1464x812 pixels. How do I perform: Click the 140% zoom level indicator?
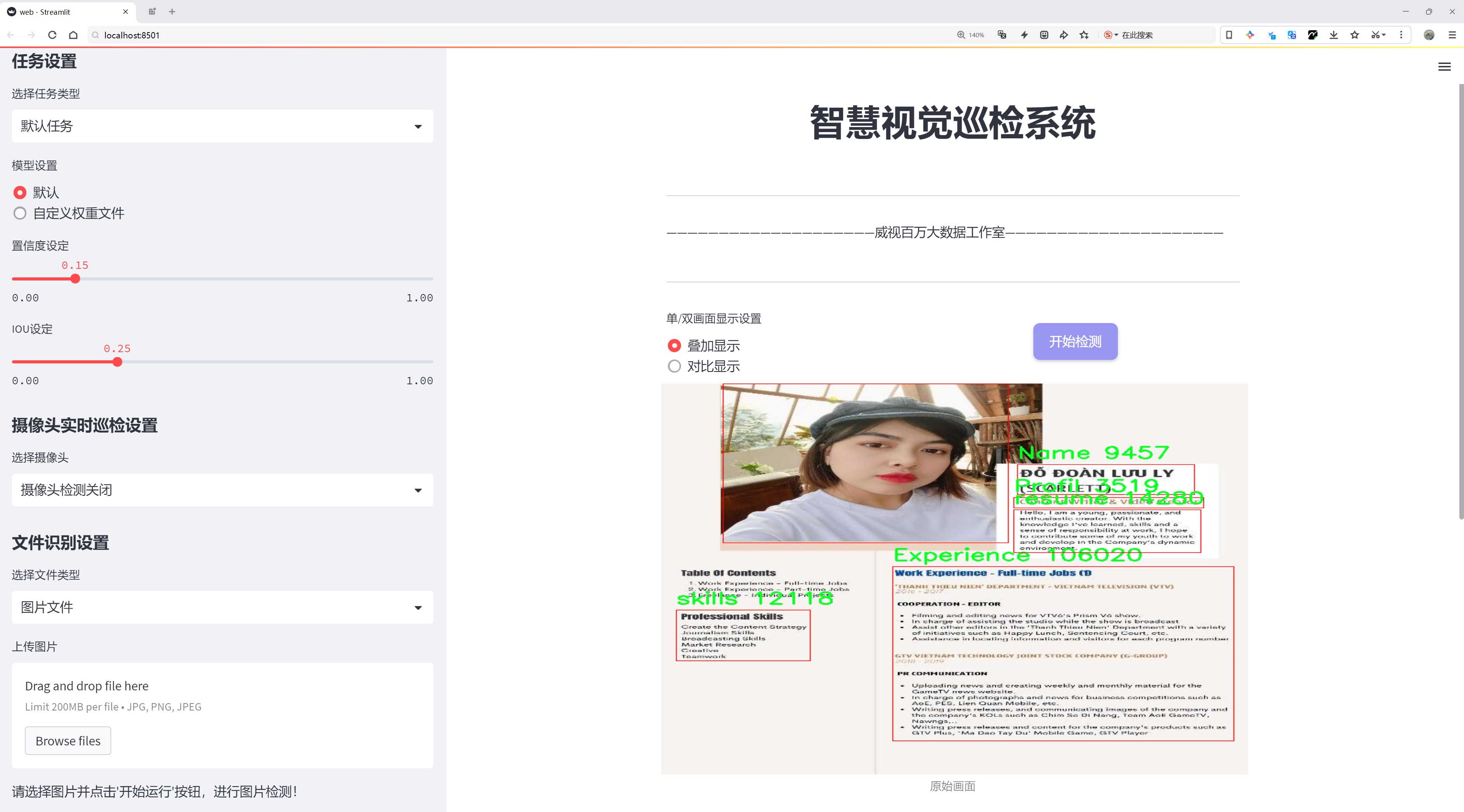coord(971,35)
